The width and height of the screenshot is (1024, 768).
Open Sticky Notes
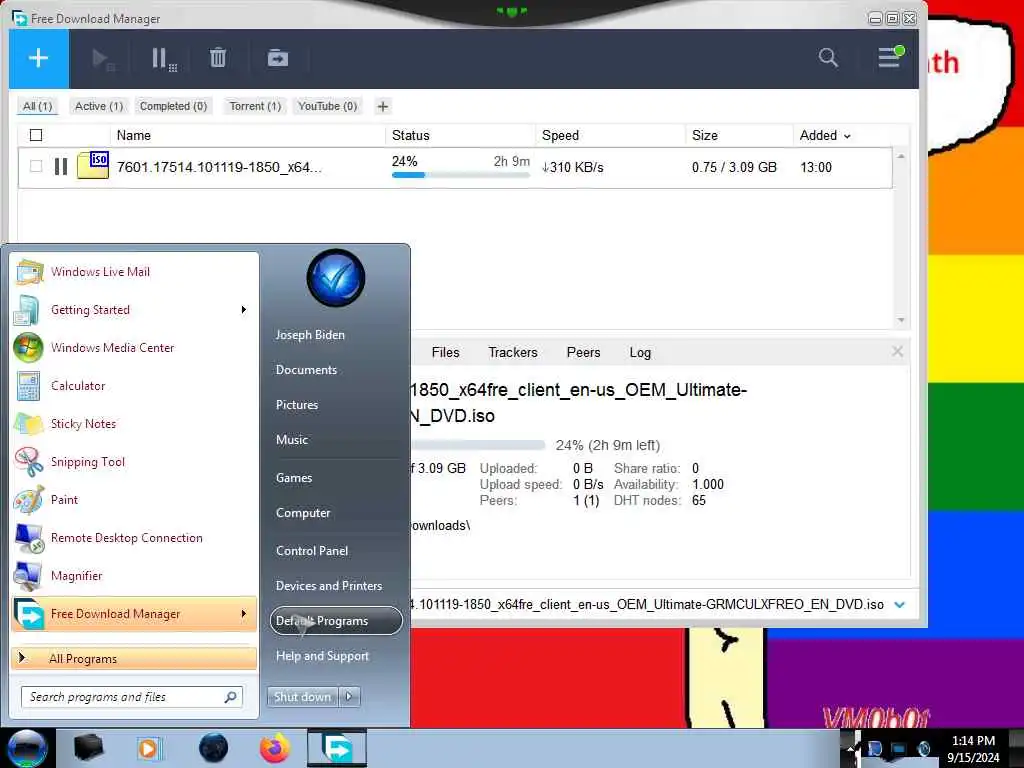click(134, 423)
